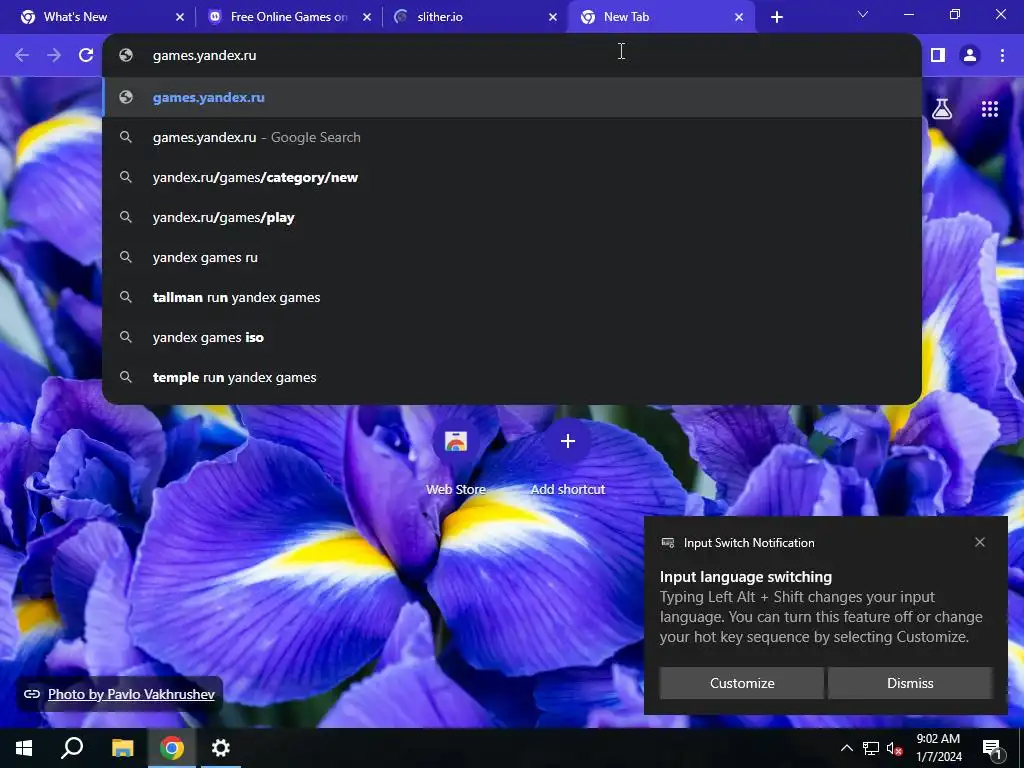Click the muted volume tray icon
The width and height of the screenshot is (1024, 768).
pos(894,748)
